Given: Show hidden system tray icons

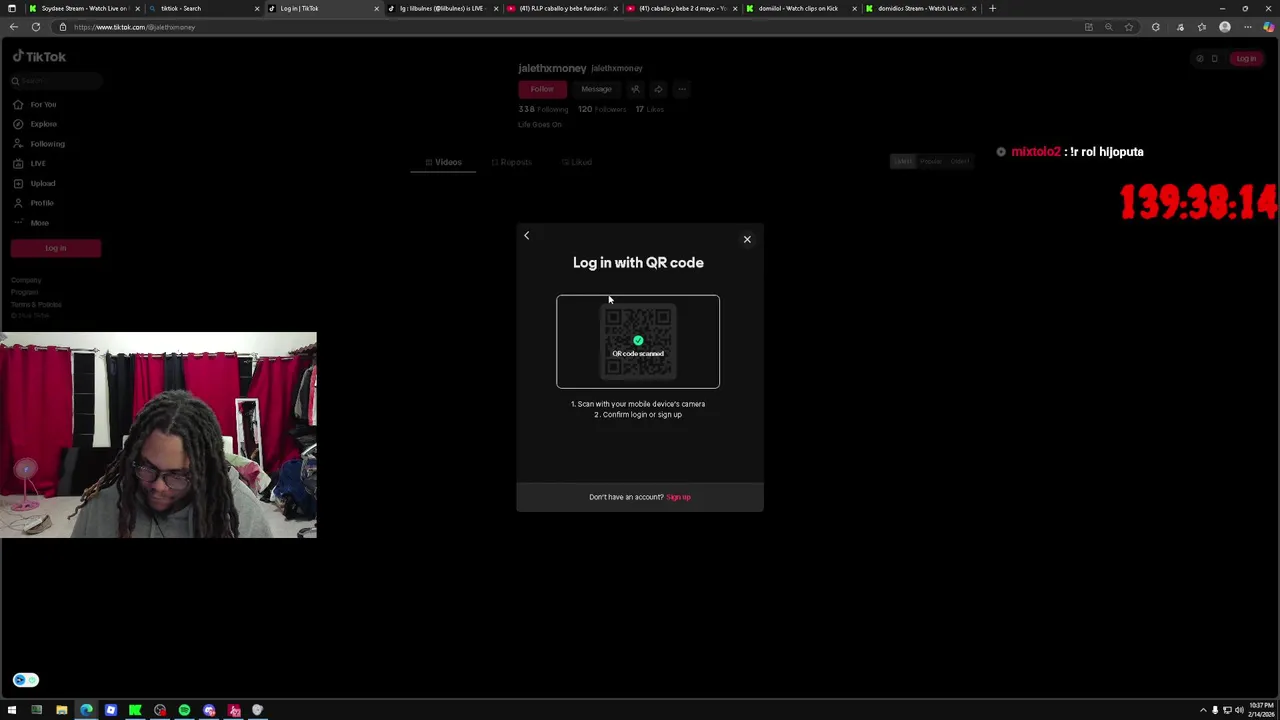Looking at the screenshot, I should pyautogui.click(x=1203, y=710).
